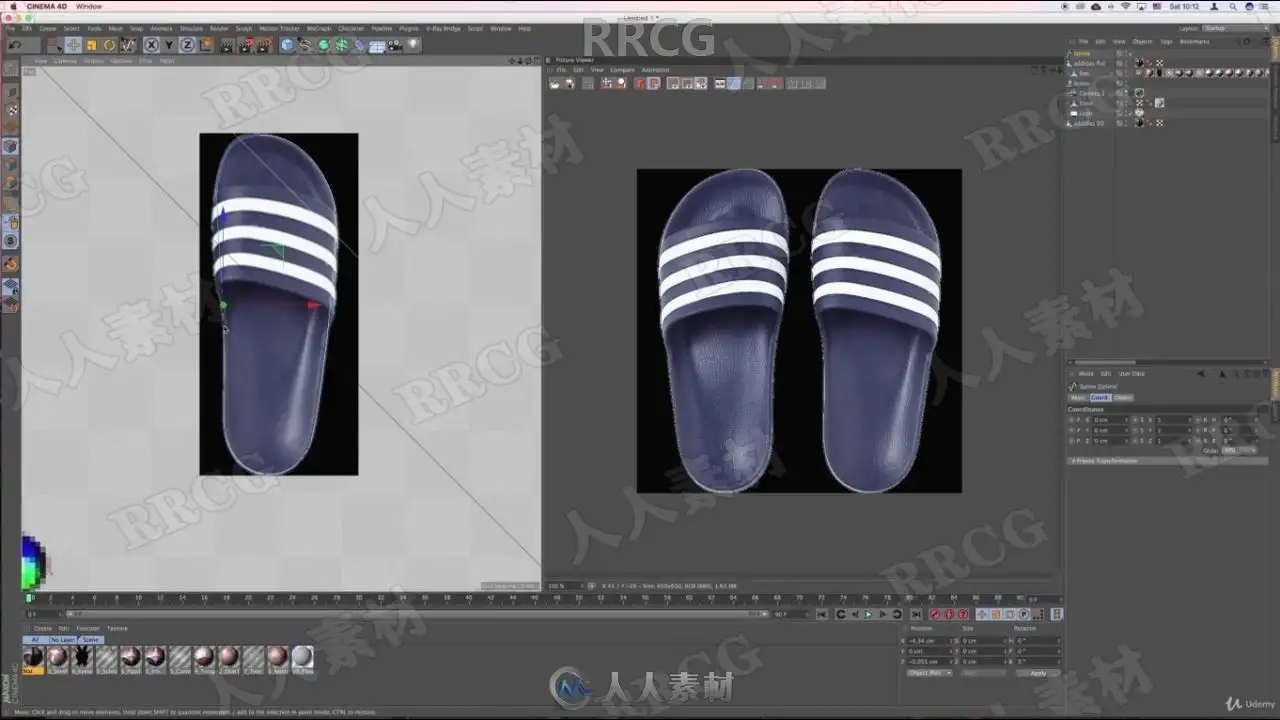Select the Spline object in Object Manager

point(1082,53)
